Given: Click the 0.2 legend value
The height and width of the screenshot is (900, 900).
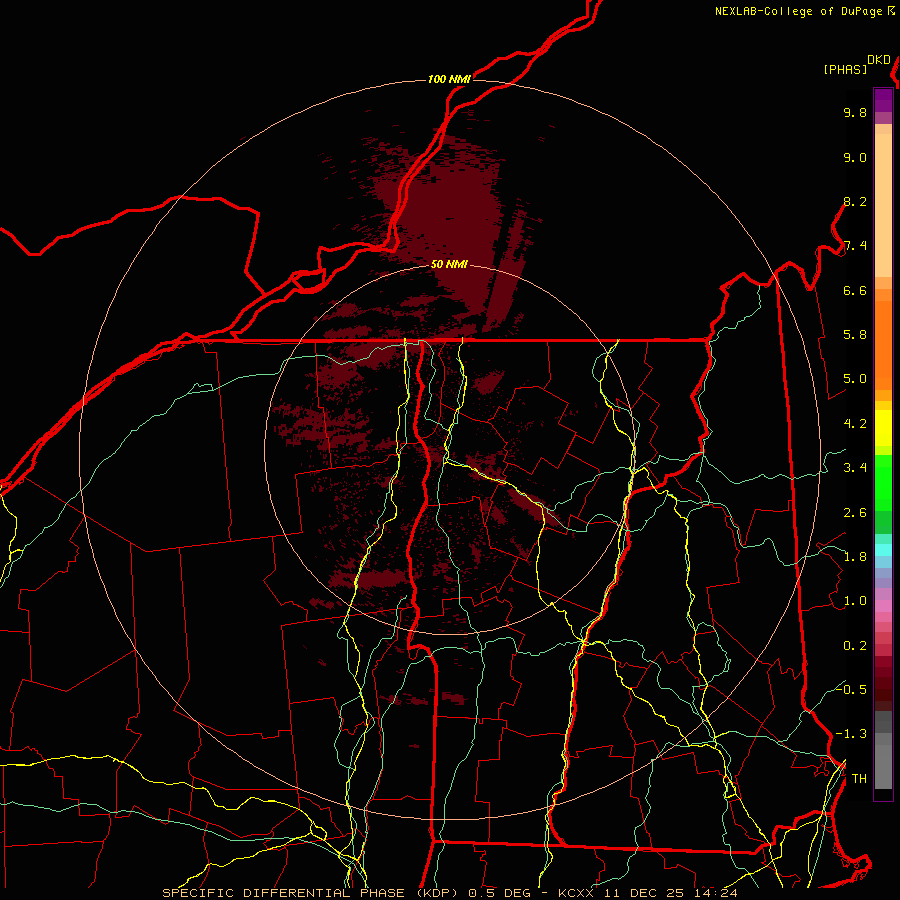Looking at the screenshot, I should coord(855,646).
